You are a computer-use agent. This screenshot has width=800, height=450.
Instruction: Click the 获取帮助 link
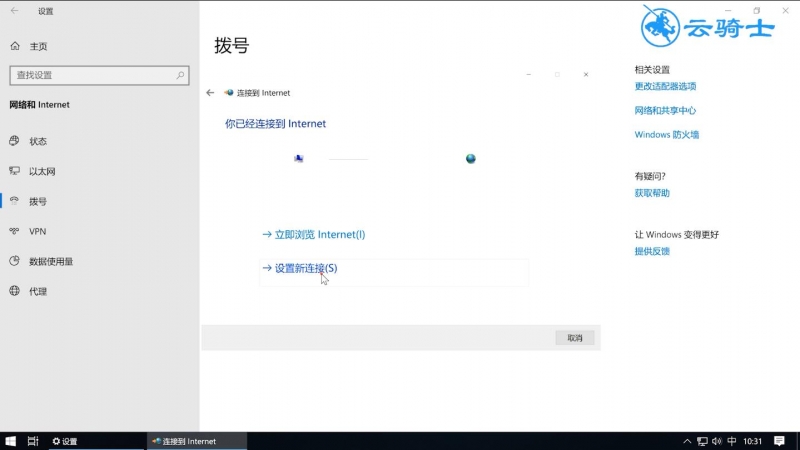click(x=652, y=193)
